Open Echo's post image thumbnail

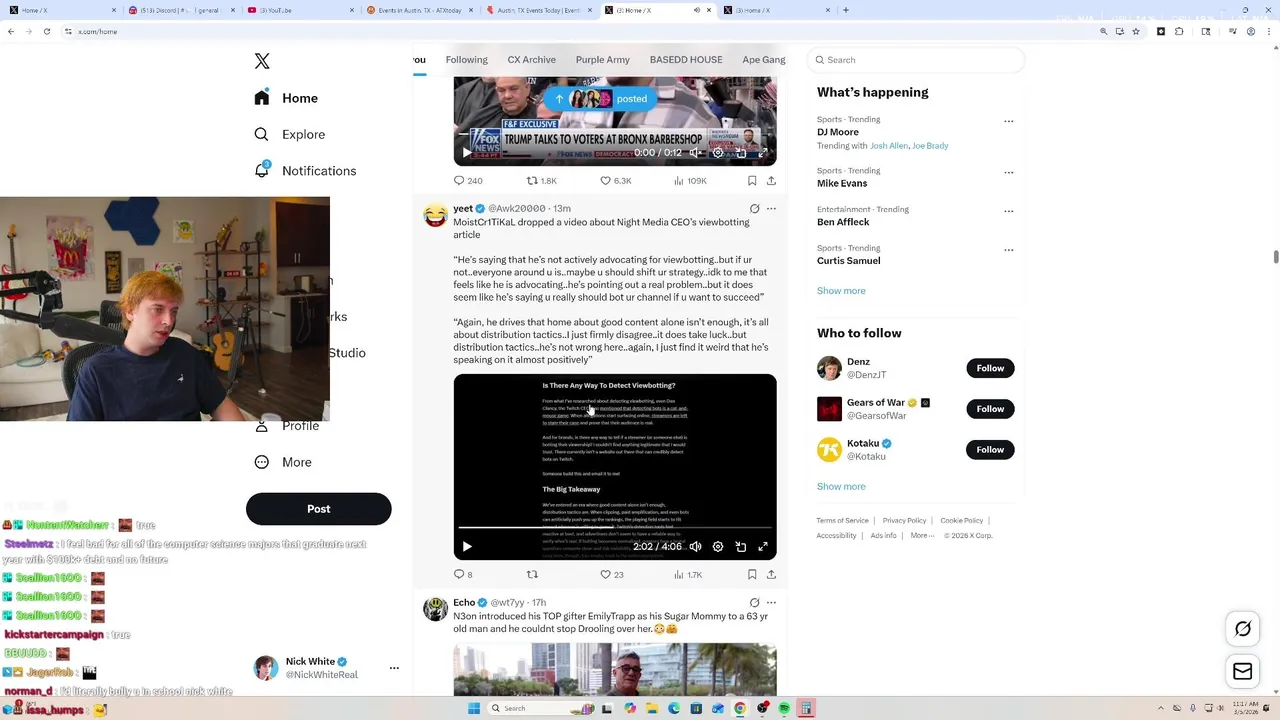[615, 669]
